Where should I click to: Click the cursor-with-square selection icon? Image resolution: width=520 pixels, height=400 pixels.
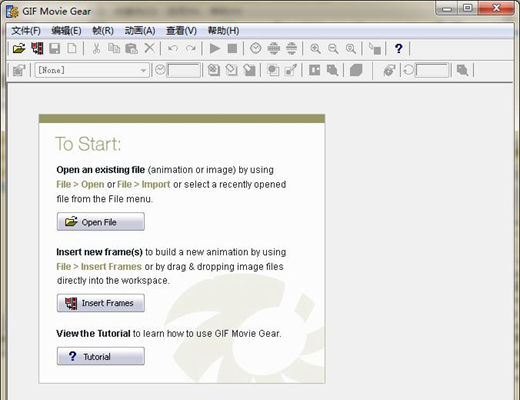pyautogui.click(x=375, y=49)
